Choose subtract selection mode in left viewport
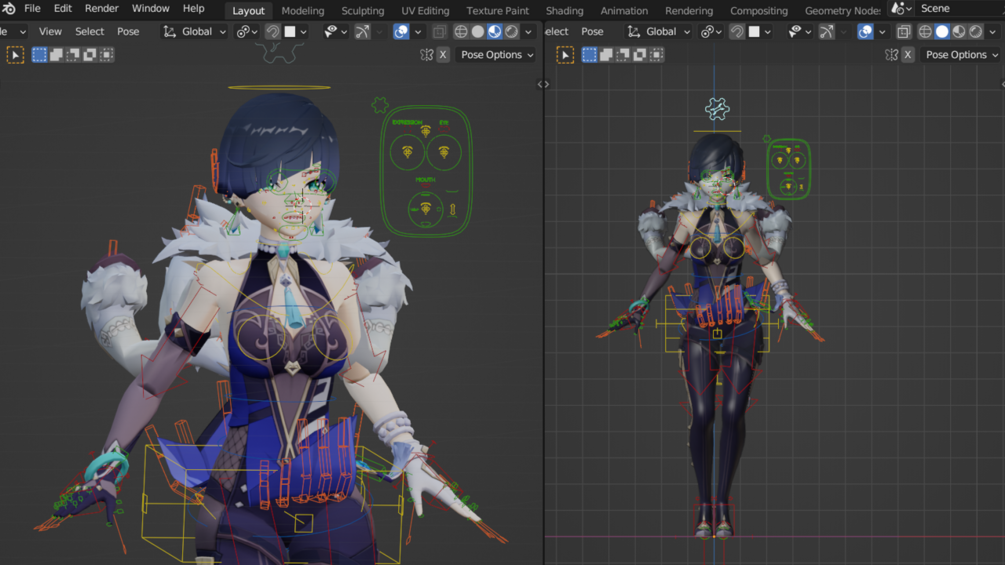 72,55
